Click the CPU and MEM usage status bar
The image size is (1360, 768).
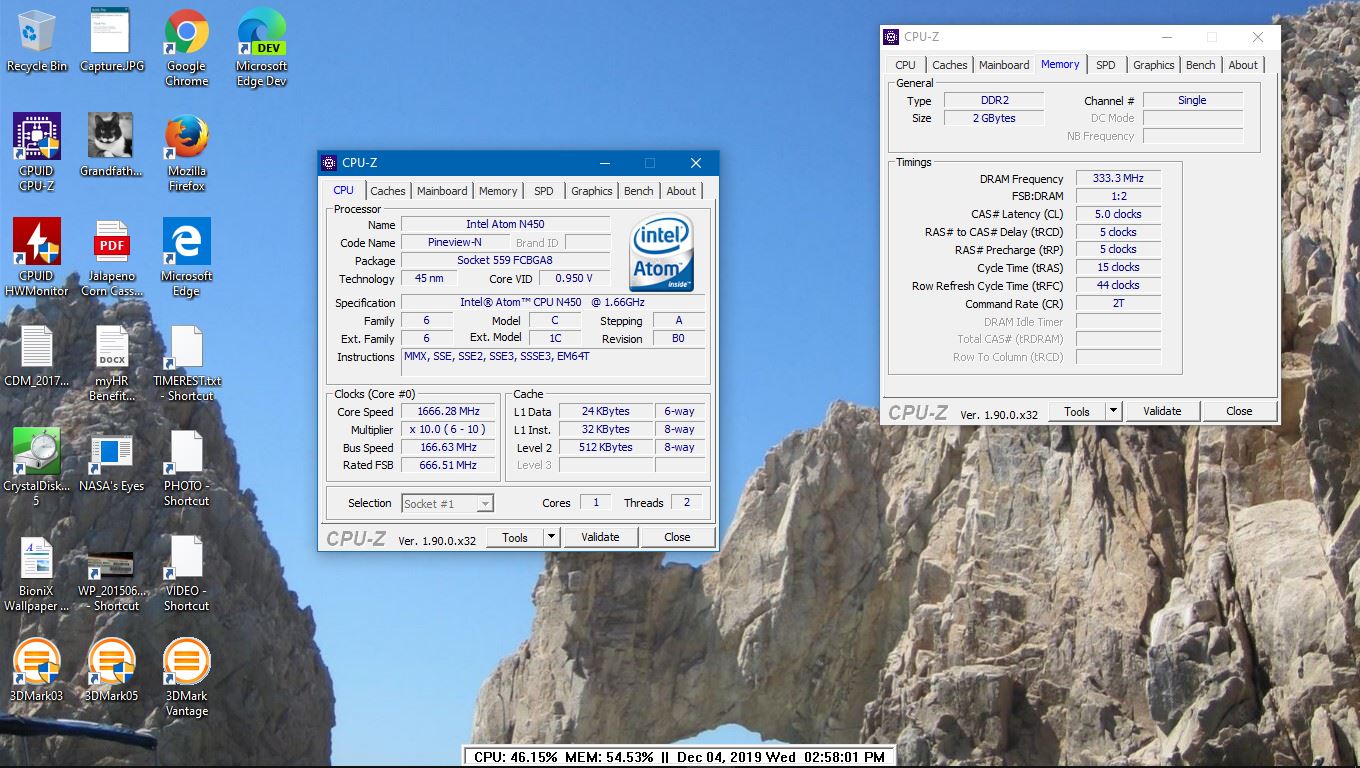click(x=680, y=757)
